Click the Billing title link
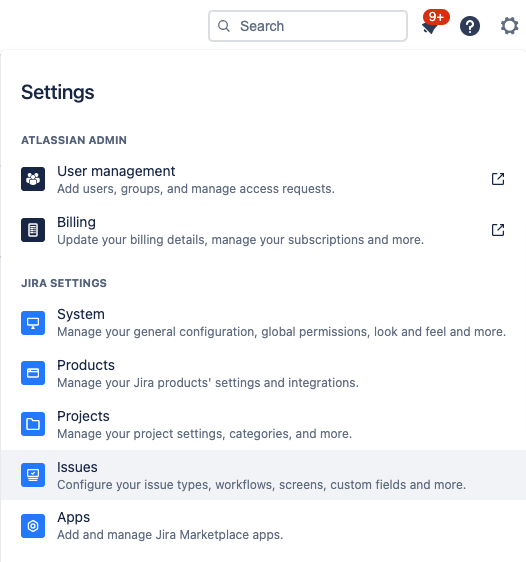Image resolution: width=526 pixels, height=562 pixels. click(76, 222)
